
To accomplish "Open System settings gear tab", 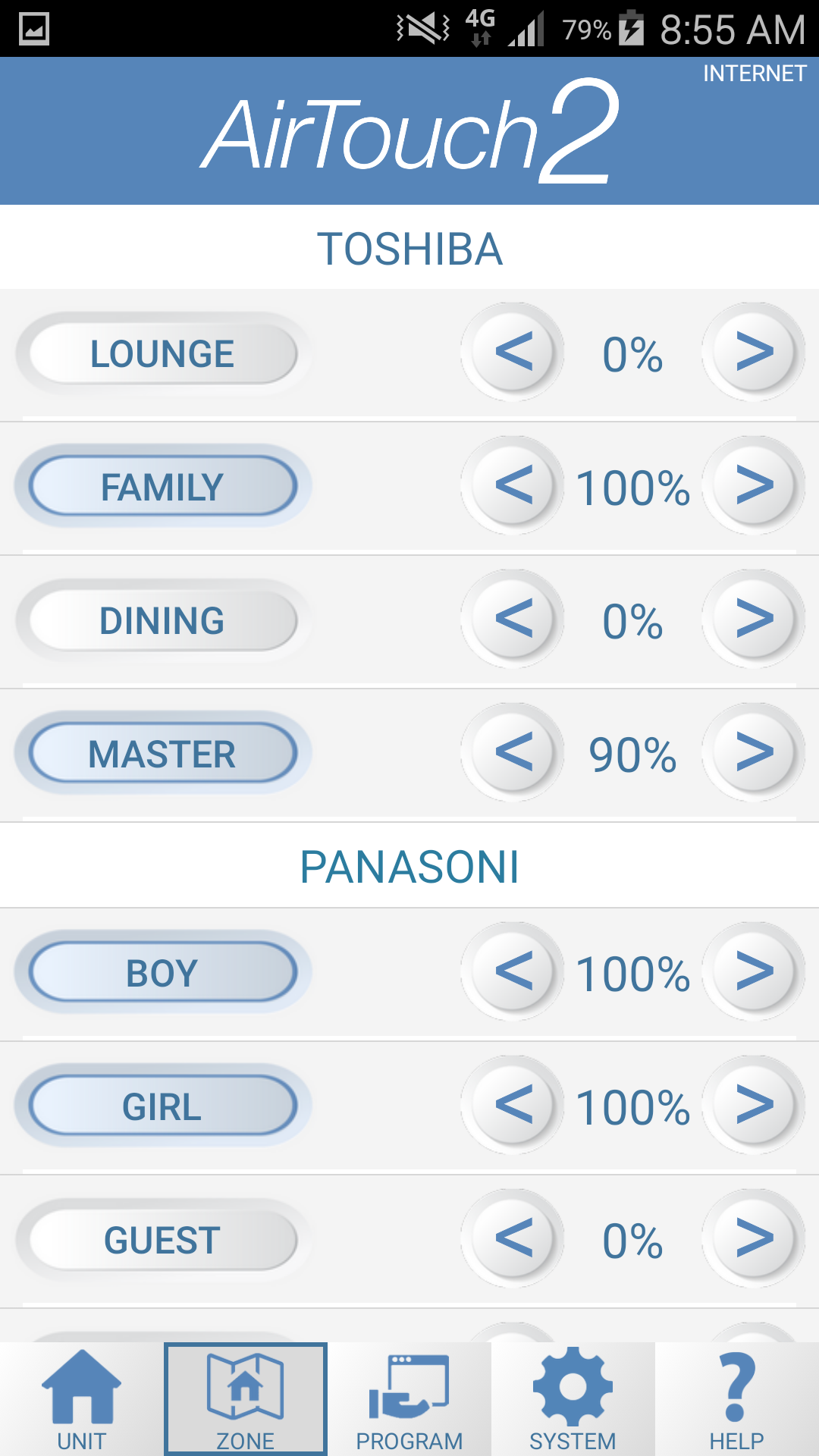I will point(573,1400).
